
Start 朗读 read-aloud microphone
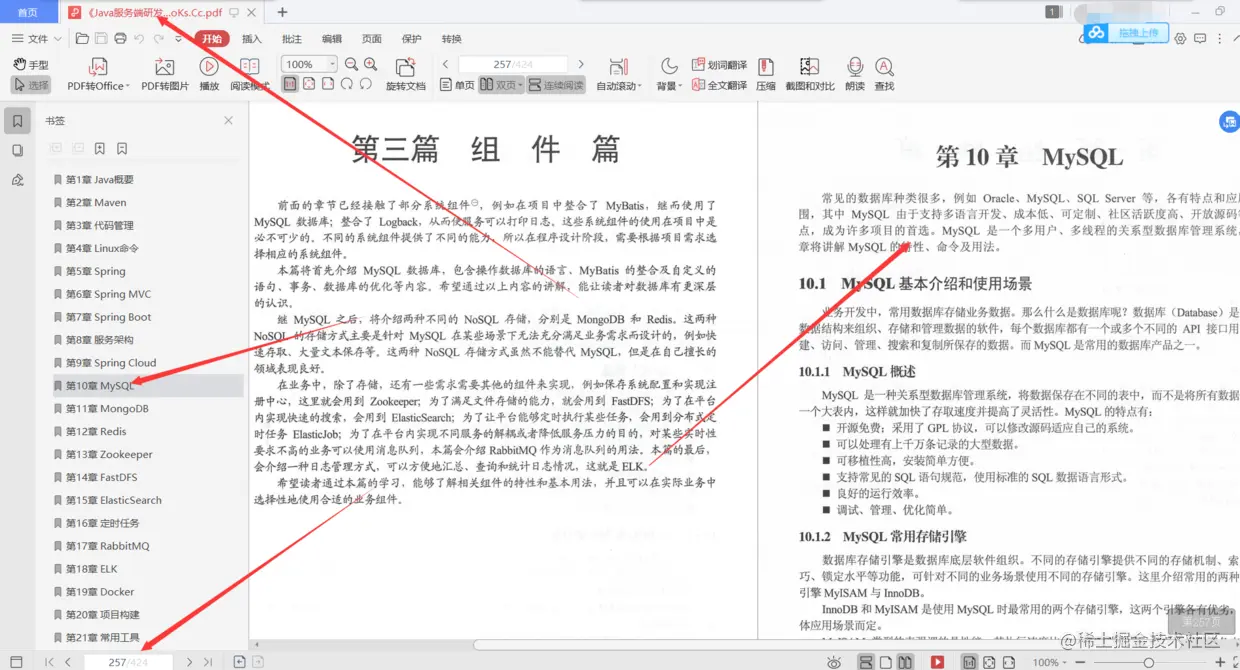tap(855, 75)
